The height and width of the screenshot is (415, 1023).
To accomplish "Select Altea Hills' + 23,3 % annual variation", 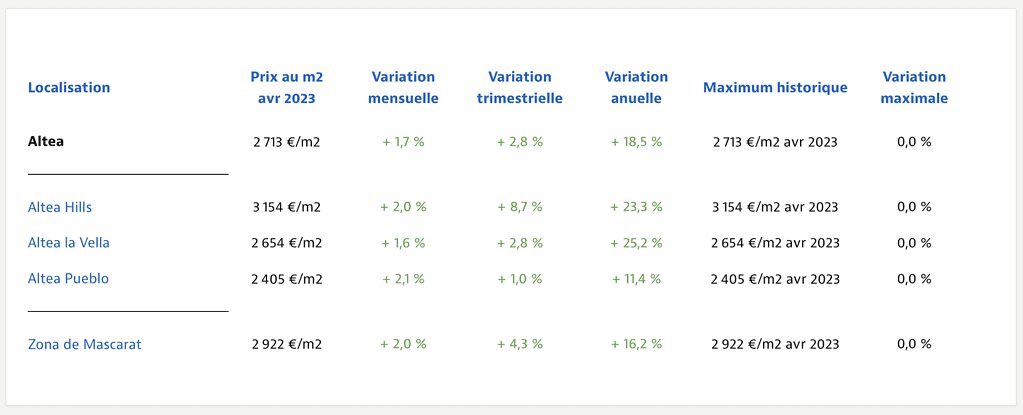I will [636, 207].
